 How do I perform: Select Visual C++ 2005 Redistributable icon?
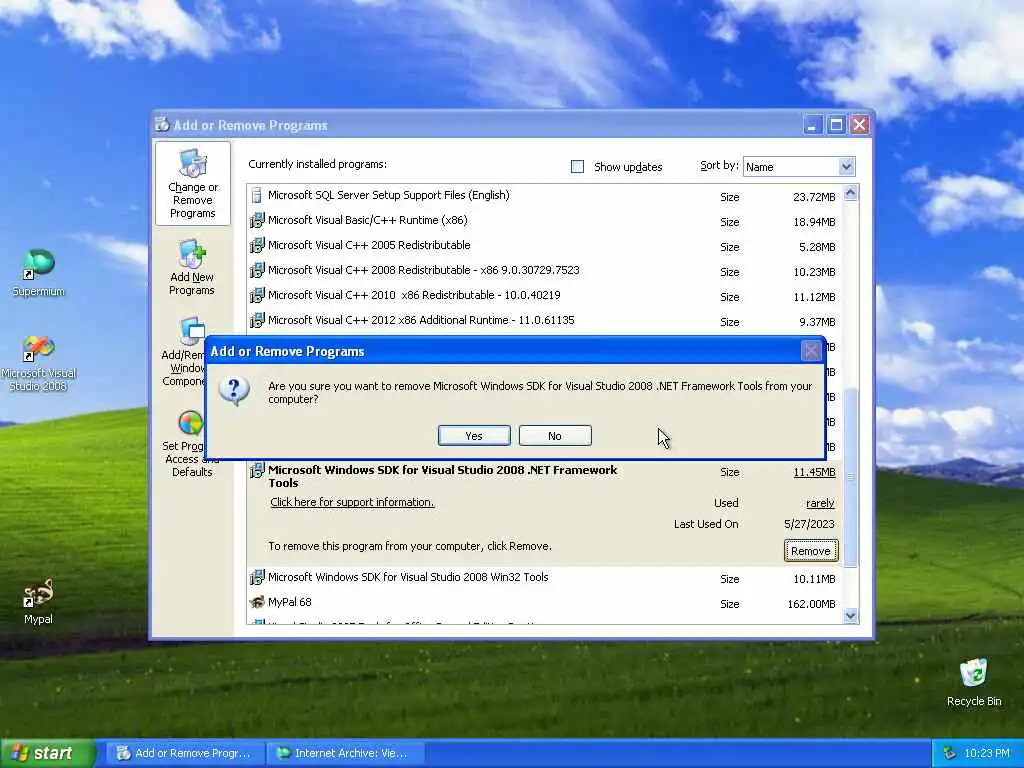[x=257, y=245]
